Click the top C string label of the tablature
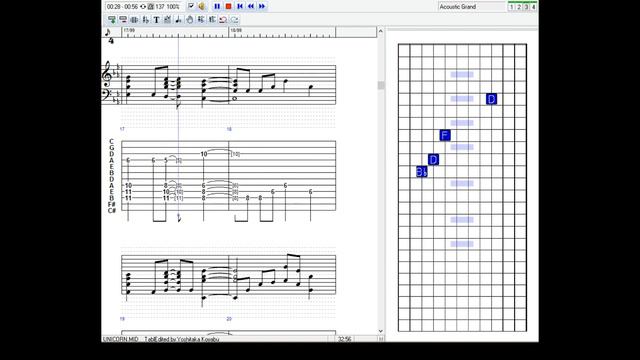The height and width of the screenshot is (360, 640). coord(111,141)
